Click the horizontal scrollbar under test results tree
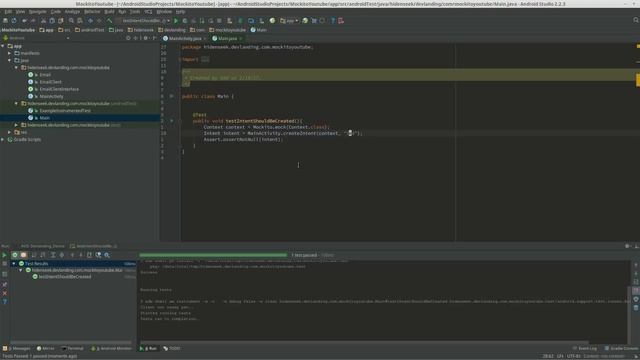The width and height of the screenshot is (640, 360). pos(71,342)
